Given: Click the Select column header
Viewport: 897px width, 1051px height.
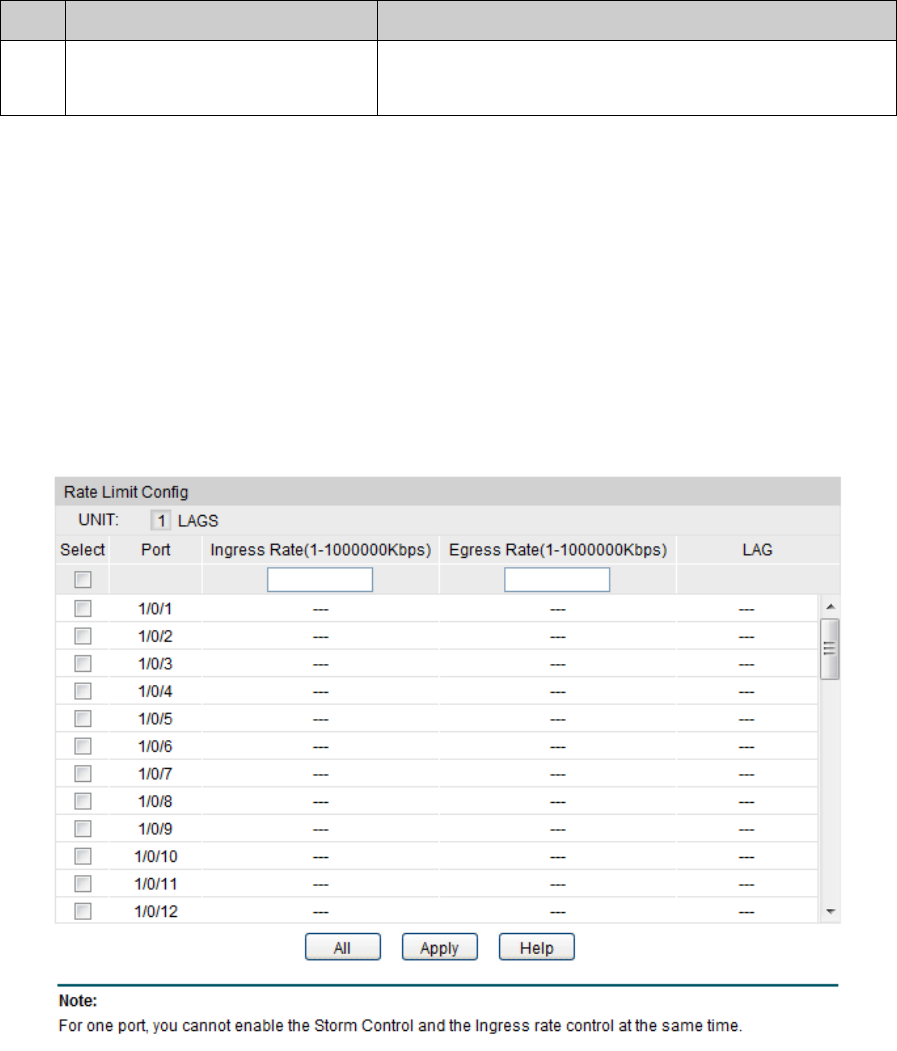Looking at the screenshot, I should (x=82, y=550).
